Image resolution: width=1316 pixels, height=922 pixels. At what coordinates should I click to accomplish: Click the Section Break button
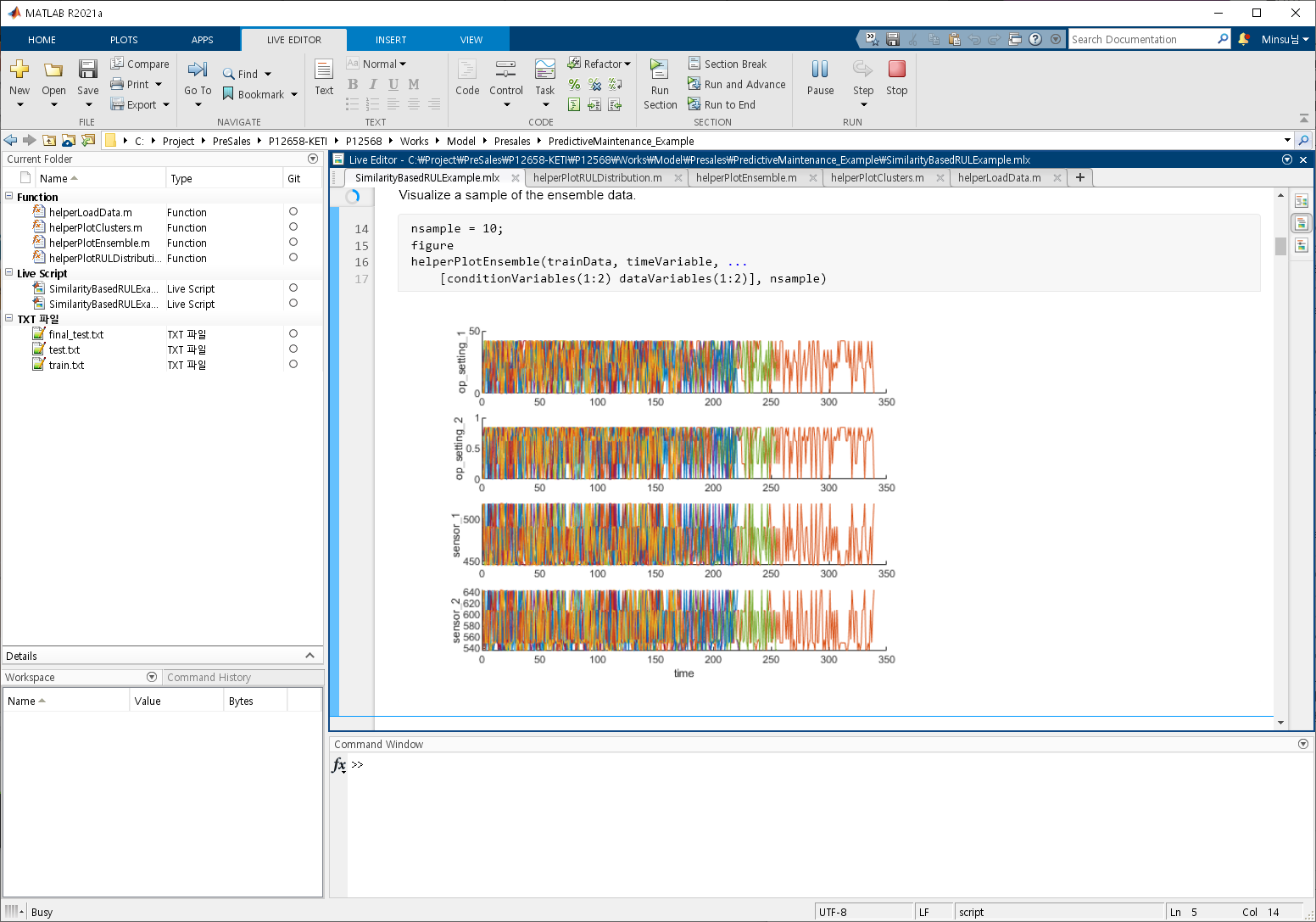pyautogui.click(x=728, y=64)
